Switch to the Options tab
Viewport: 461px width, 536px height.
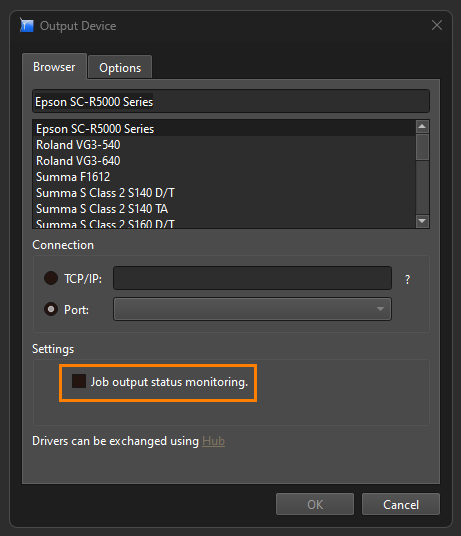click(120, 67)
